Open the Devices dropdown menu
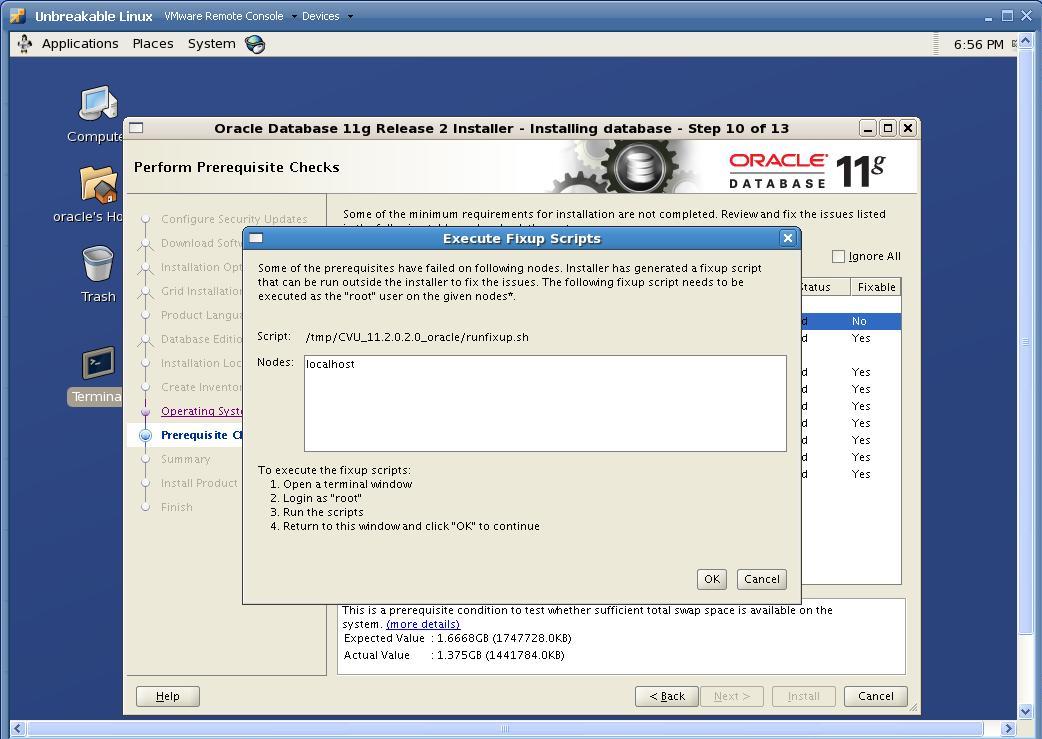The image size is (1042, 739). tap(328, 16)
